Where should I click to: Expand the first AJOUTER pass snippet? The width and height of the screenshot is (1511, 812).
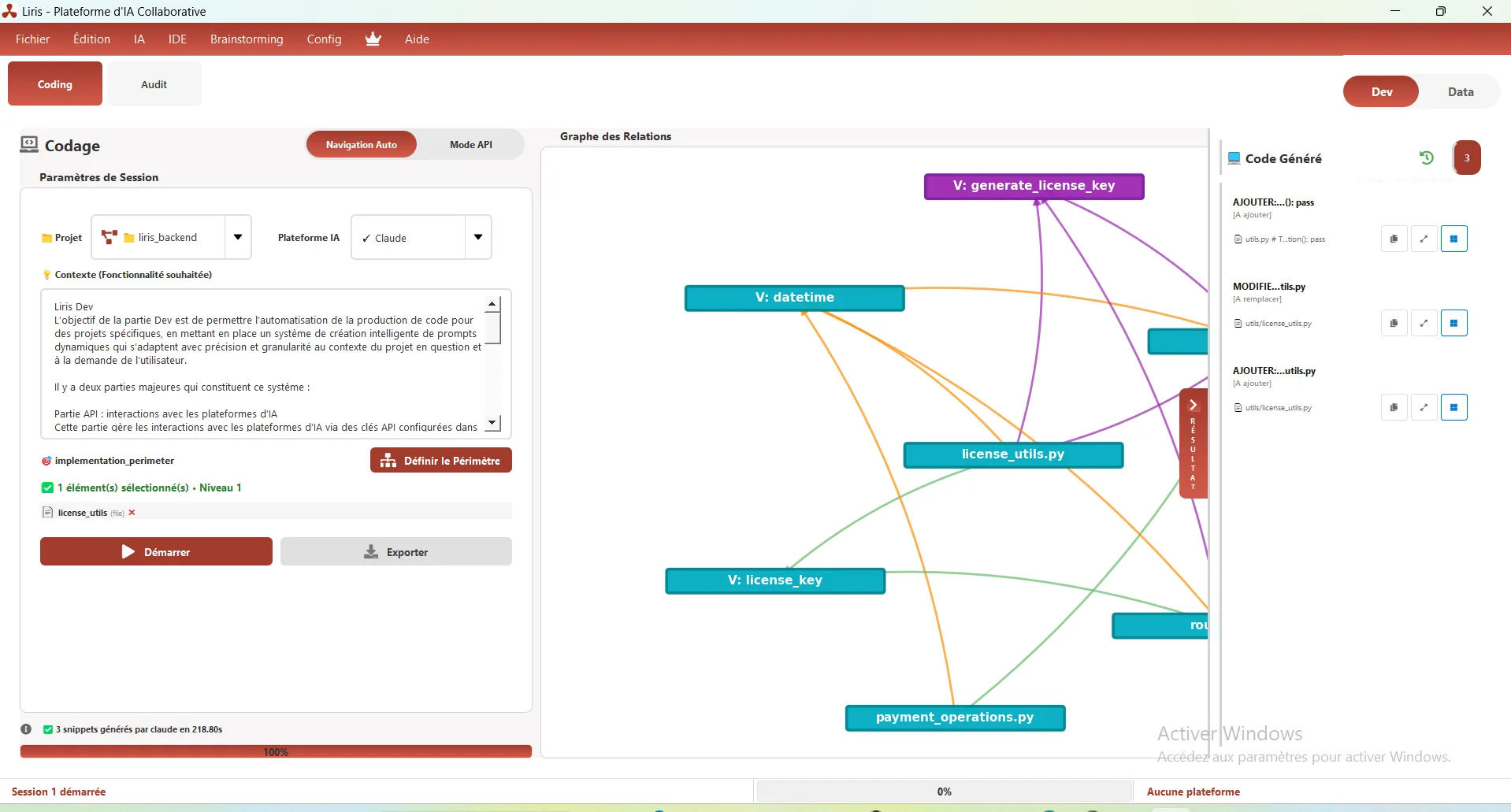[1424, 239]
